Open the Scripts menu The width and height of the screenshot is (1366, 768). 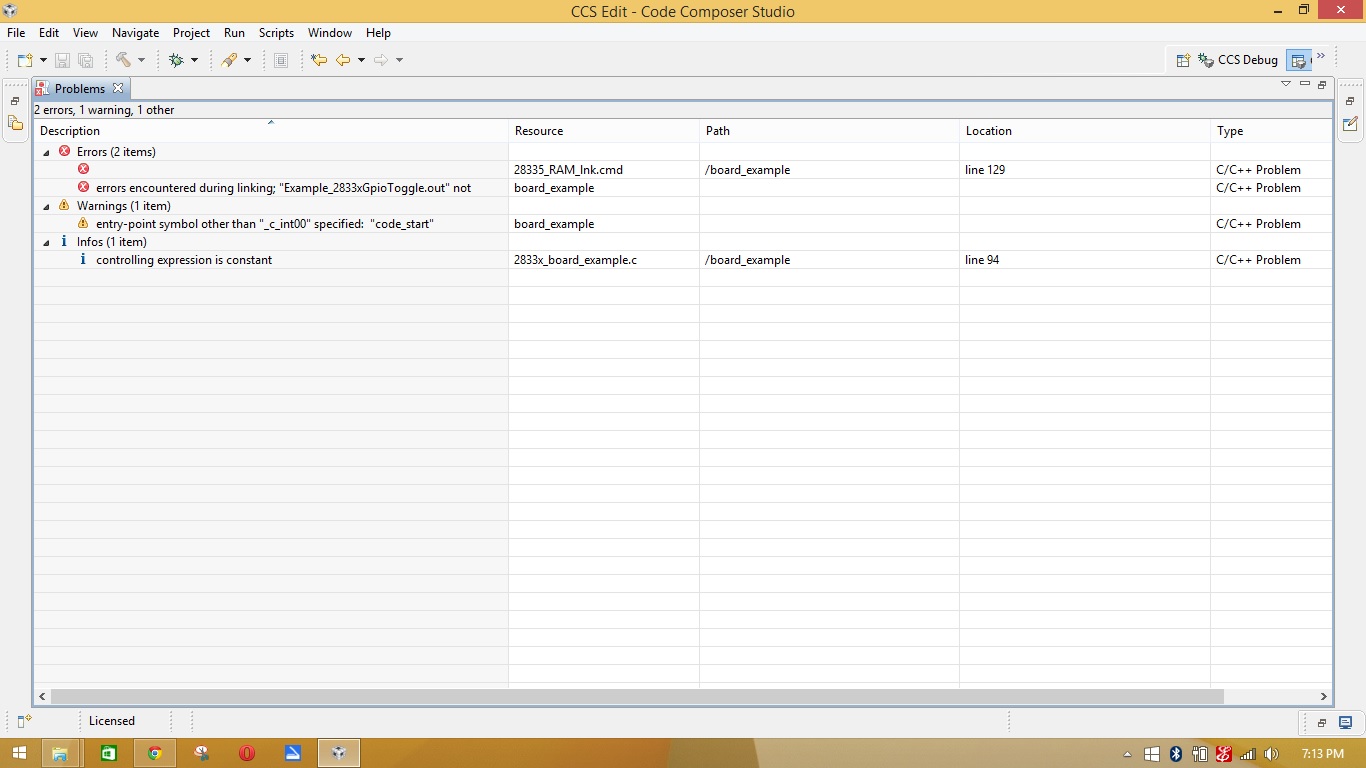click(277, 33)
